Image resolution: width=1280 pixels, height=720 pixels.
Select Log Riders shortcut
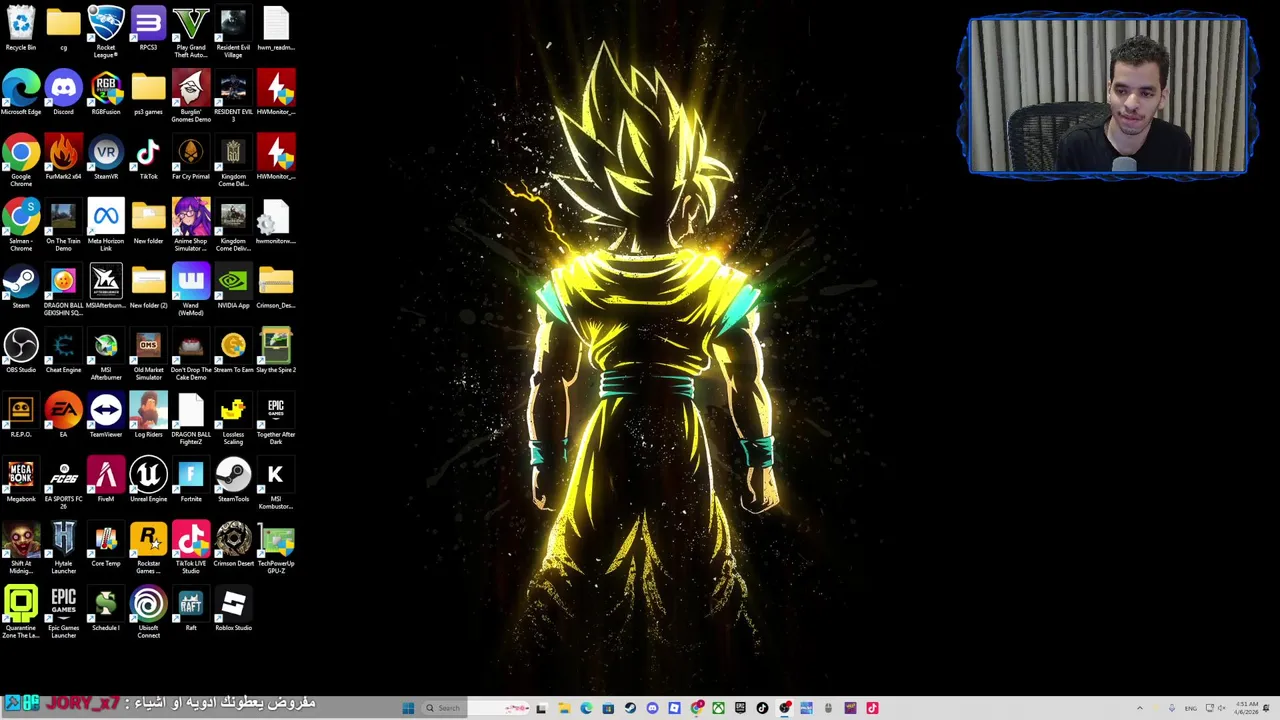(148, 416)
